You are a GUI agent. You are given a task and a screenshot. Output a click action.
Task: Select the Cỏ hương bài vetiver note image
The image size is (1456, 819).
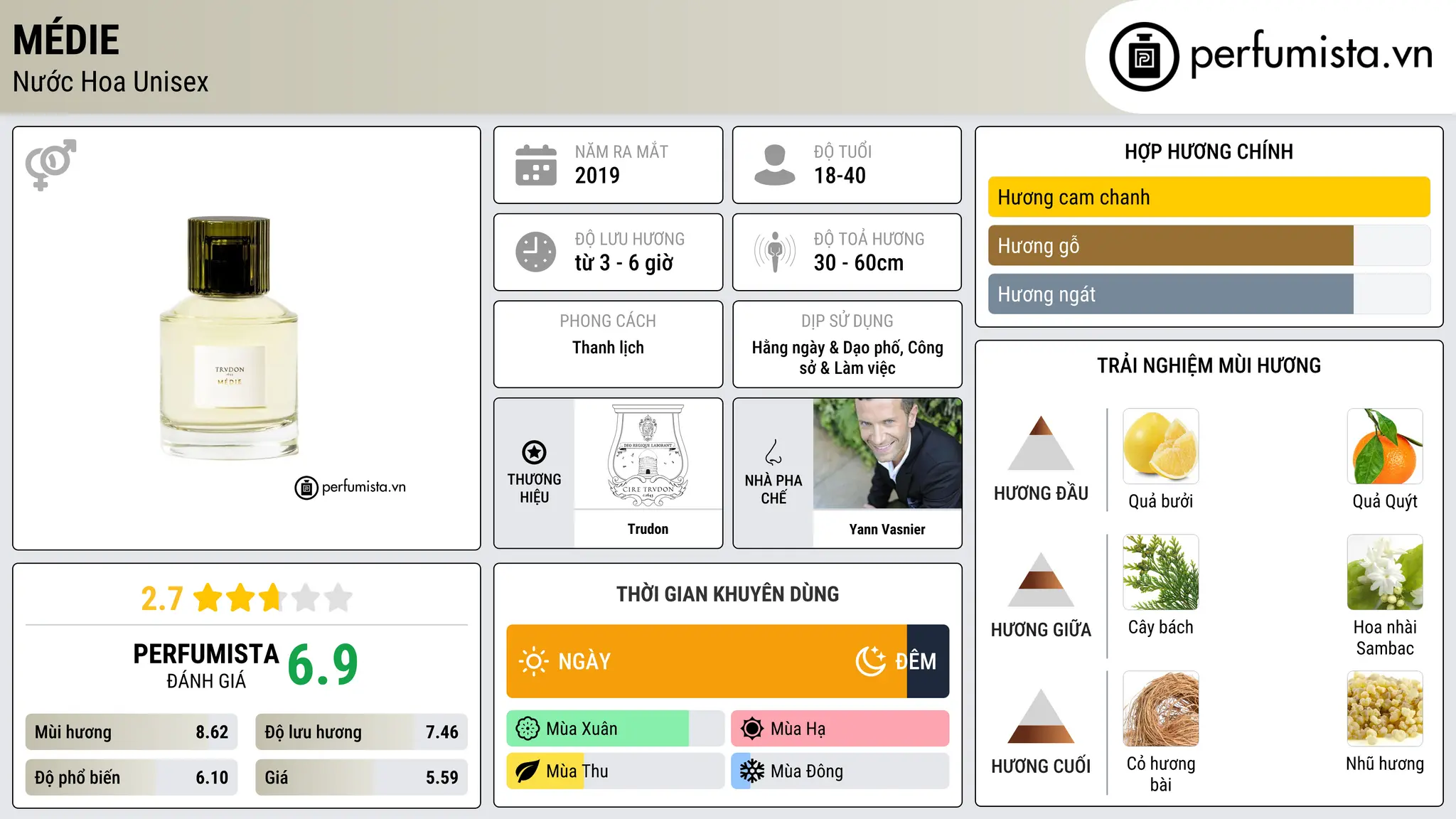pos(1161,709)
